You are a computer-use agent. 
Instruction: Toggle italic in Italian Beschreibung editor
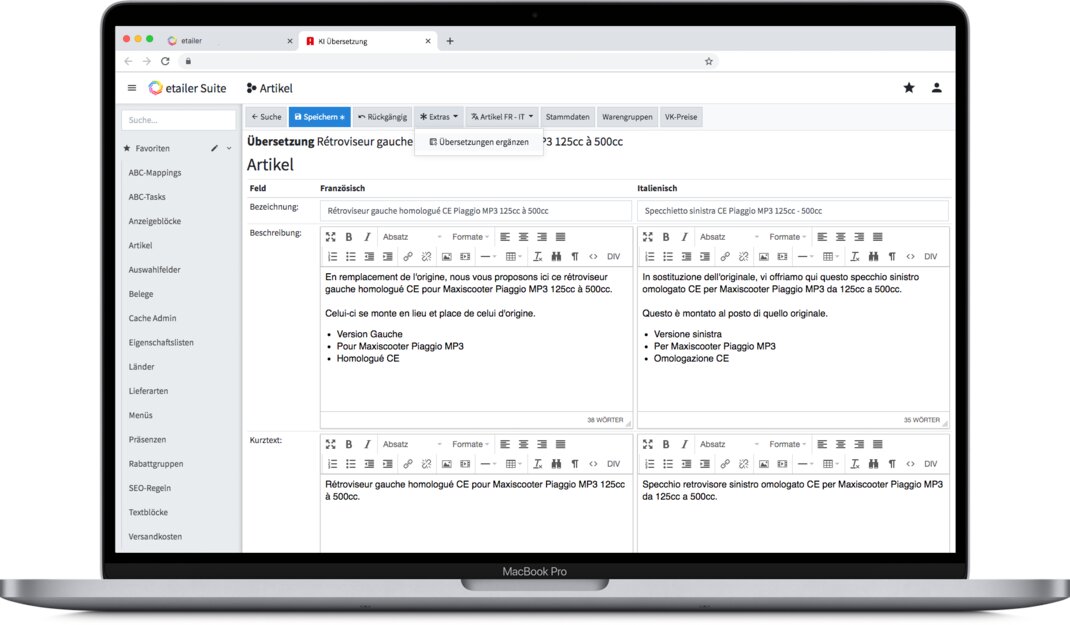(685, 237)
